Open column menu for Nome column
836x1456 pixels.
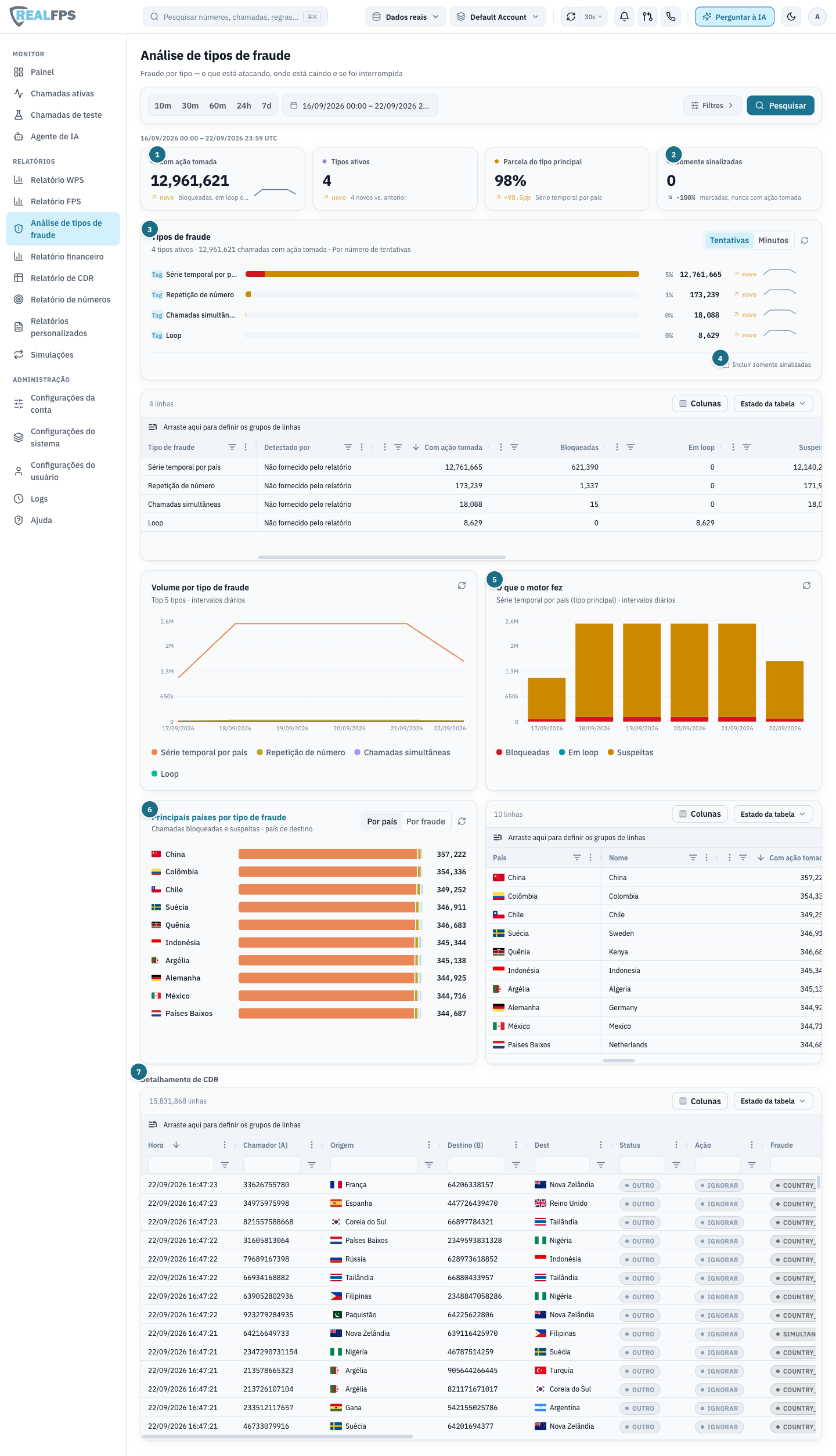tap(707, 858)
